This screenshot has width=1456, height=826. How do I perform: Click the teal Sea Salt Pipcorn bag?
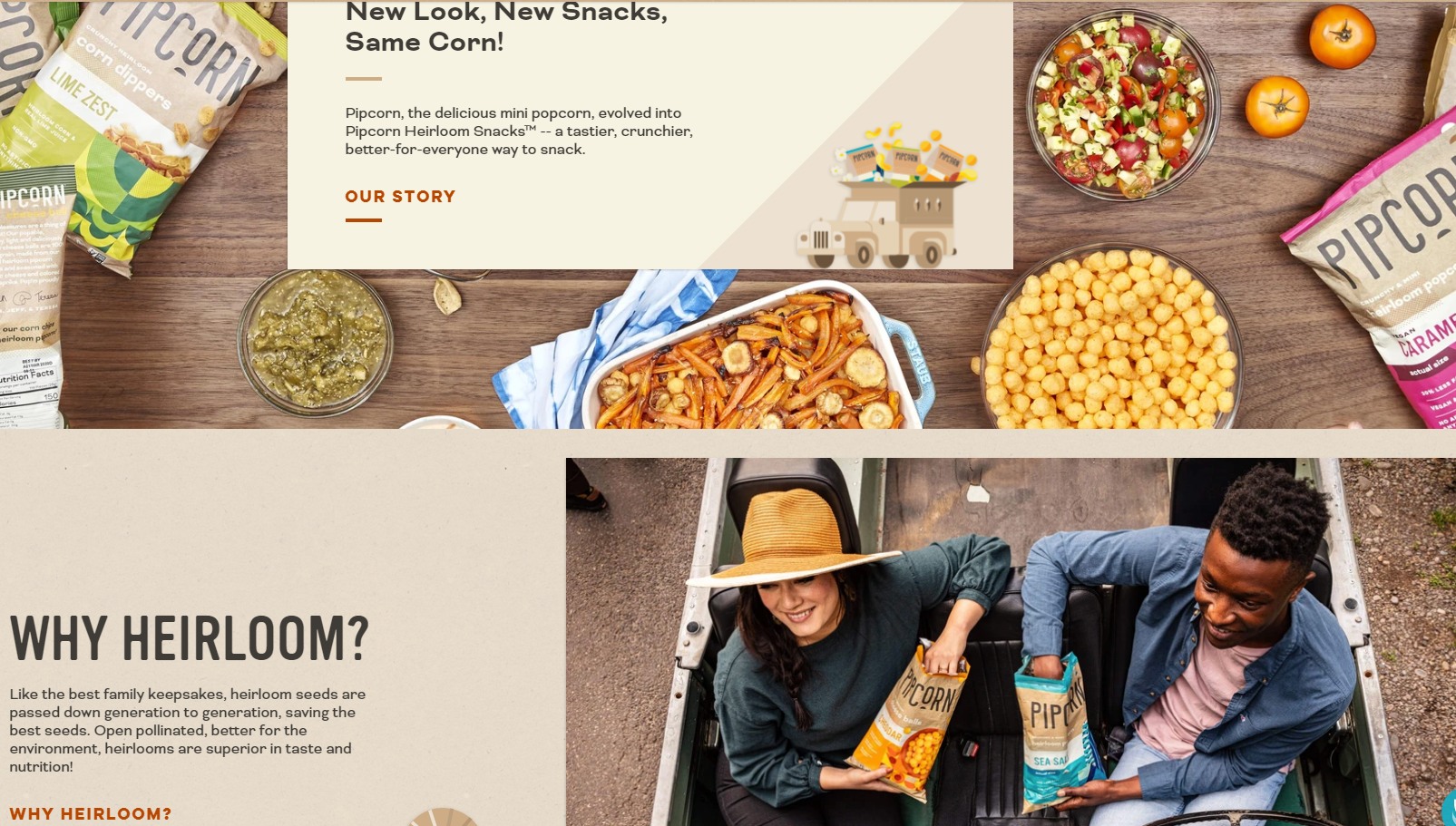(x=1057, y=734)
